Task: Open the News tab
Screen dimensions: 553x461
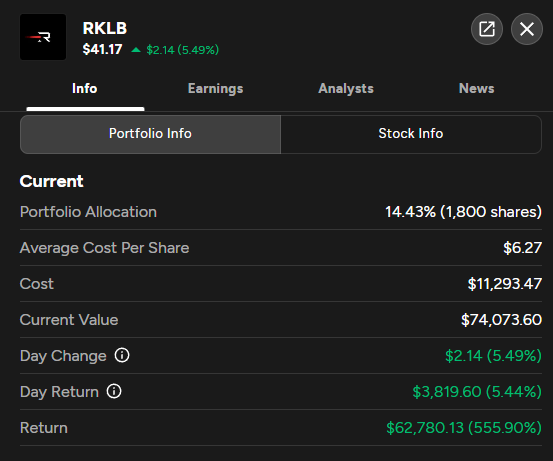Action: coord(476,89)
